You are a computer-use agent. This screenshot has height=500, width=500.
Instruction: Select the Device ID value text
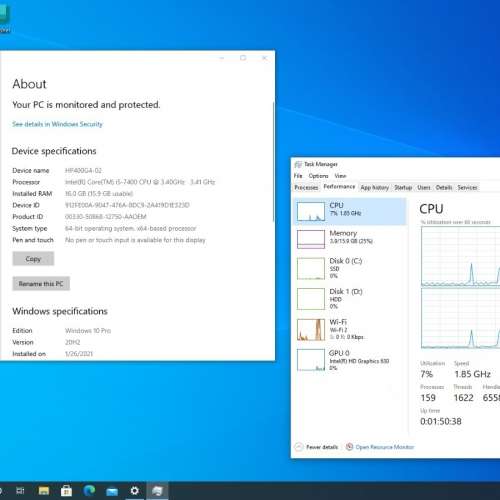click(x=127, y=205)
